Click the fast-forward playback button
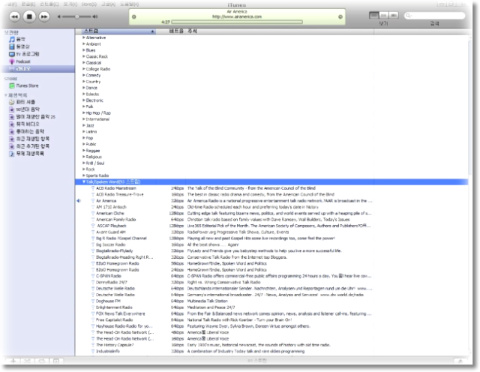This screenshot has height=372, width=480. (x=44, y=16)
